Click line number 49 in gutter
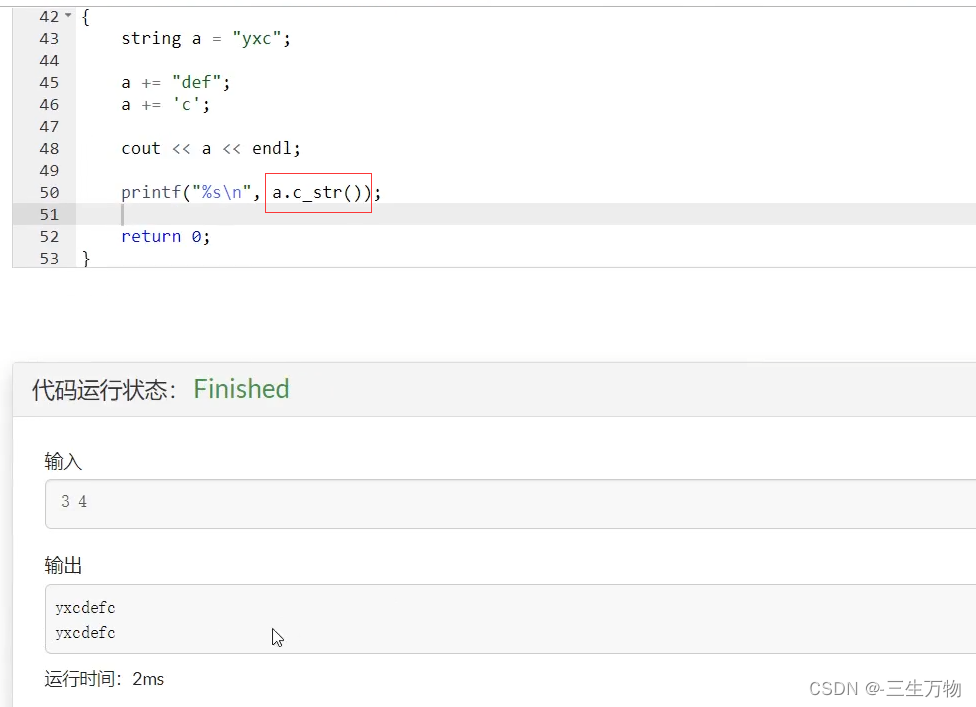Screen dimensions: 976x707 coord(49,171)
